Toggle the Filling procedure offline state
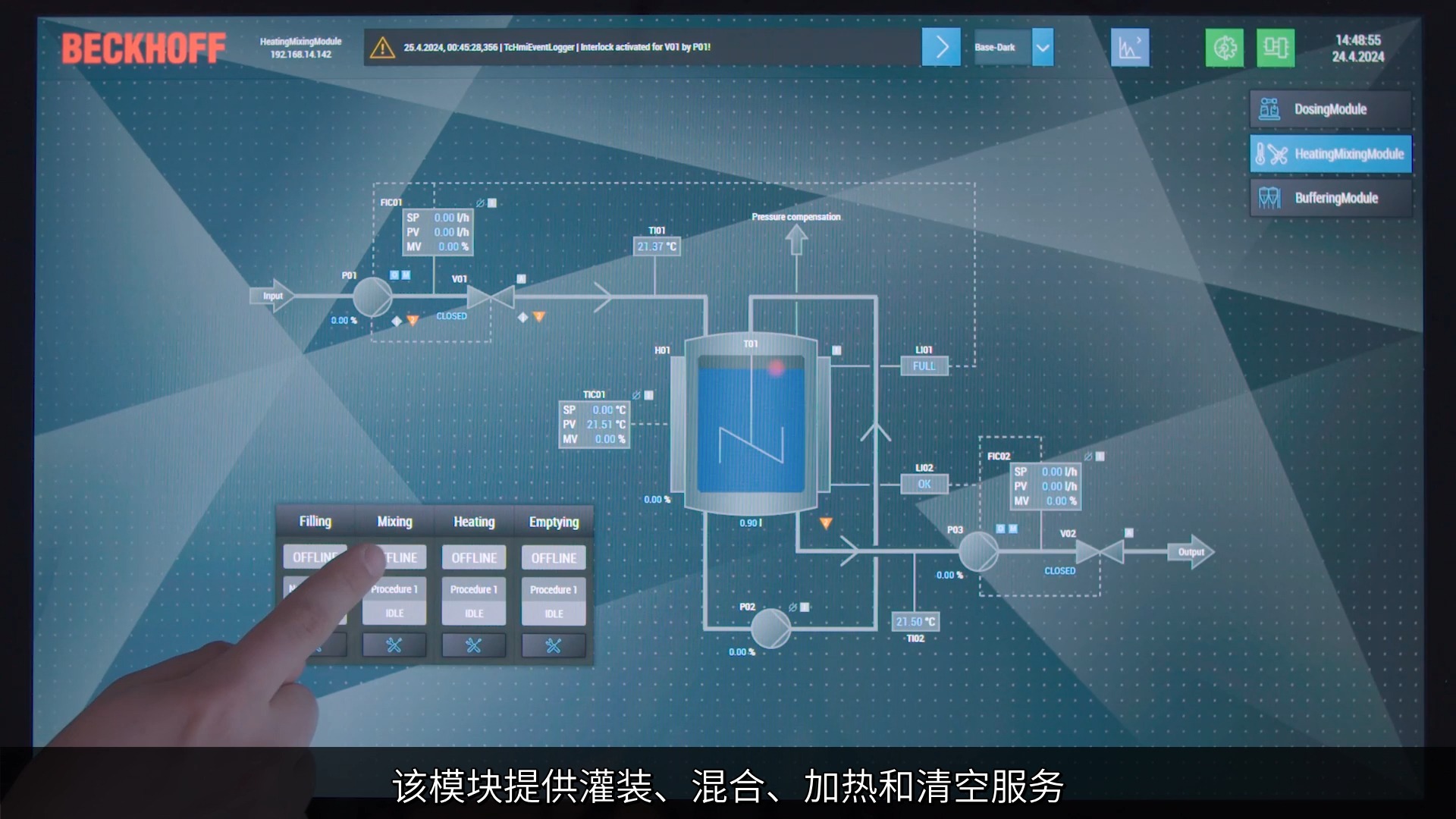1456x819 pixels. 314,557
